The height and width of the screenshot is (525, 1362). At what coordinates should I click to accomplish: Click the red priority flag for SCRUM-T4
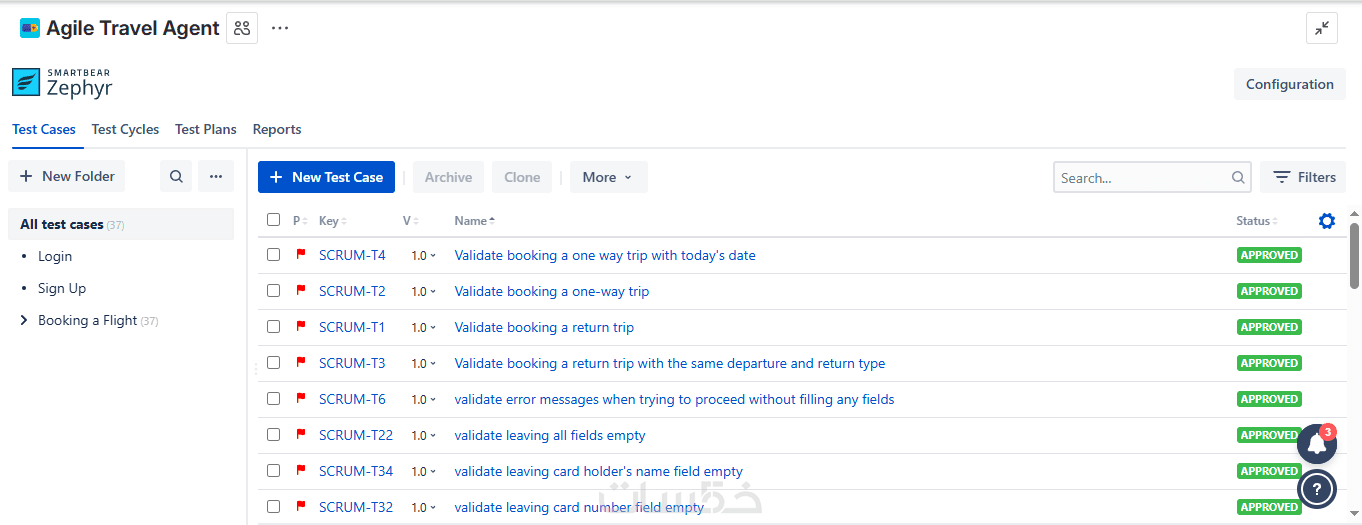(x=300, y=255)
